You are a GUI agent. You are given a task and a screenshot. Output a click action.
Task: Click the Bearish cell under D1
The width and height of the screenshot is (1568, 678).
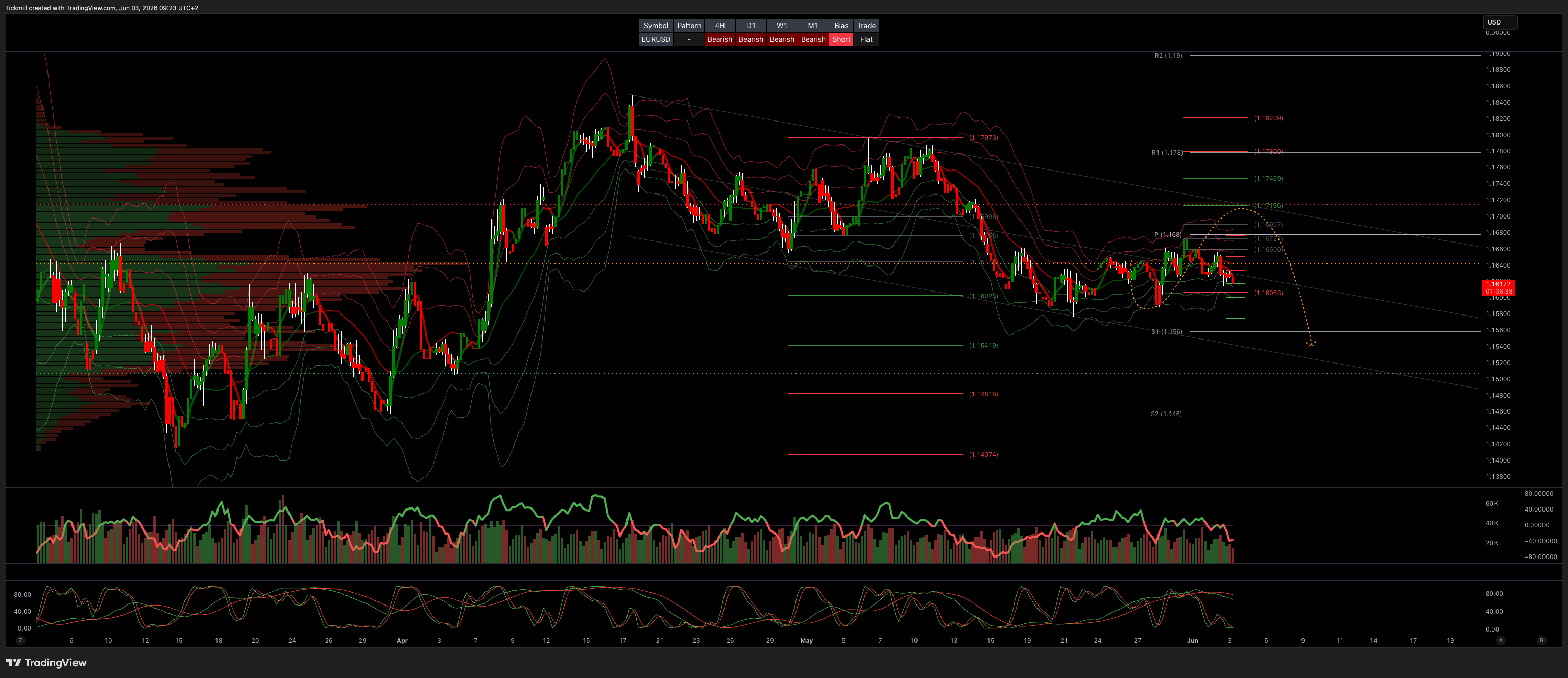(751, 39)
